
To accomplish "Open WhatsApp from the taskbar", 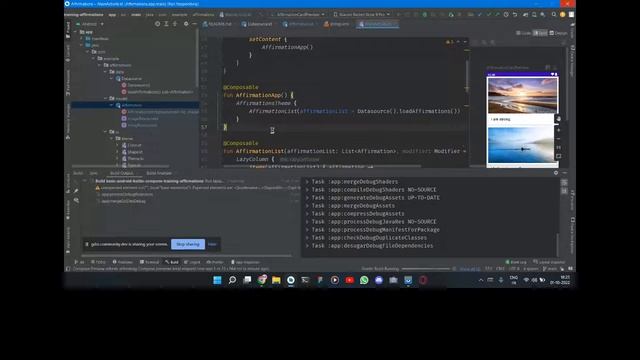I will (364, 280).
